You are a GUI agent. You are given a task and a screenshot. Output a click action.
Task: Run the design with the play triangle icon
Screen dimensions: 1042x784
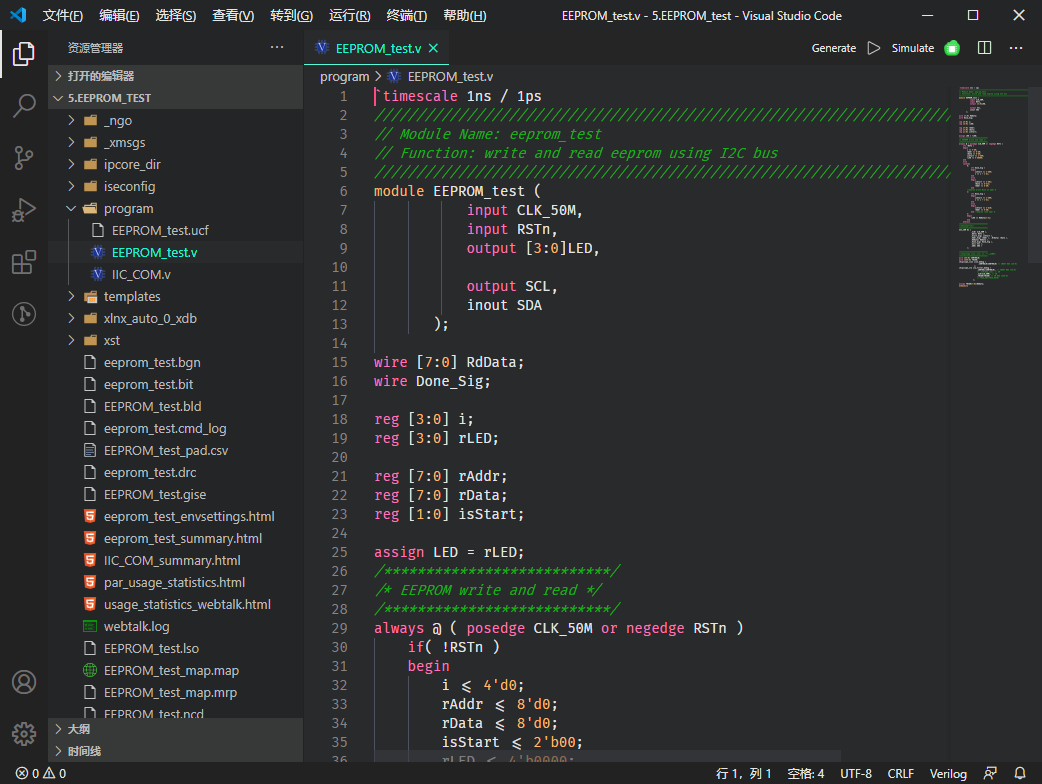[x=874, y=47]
